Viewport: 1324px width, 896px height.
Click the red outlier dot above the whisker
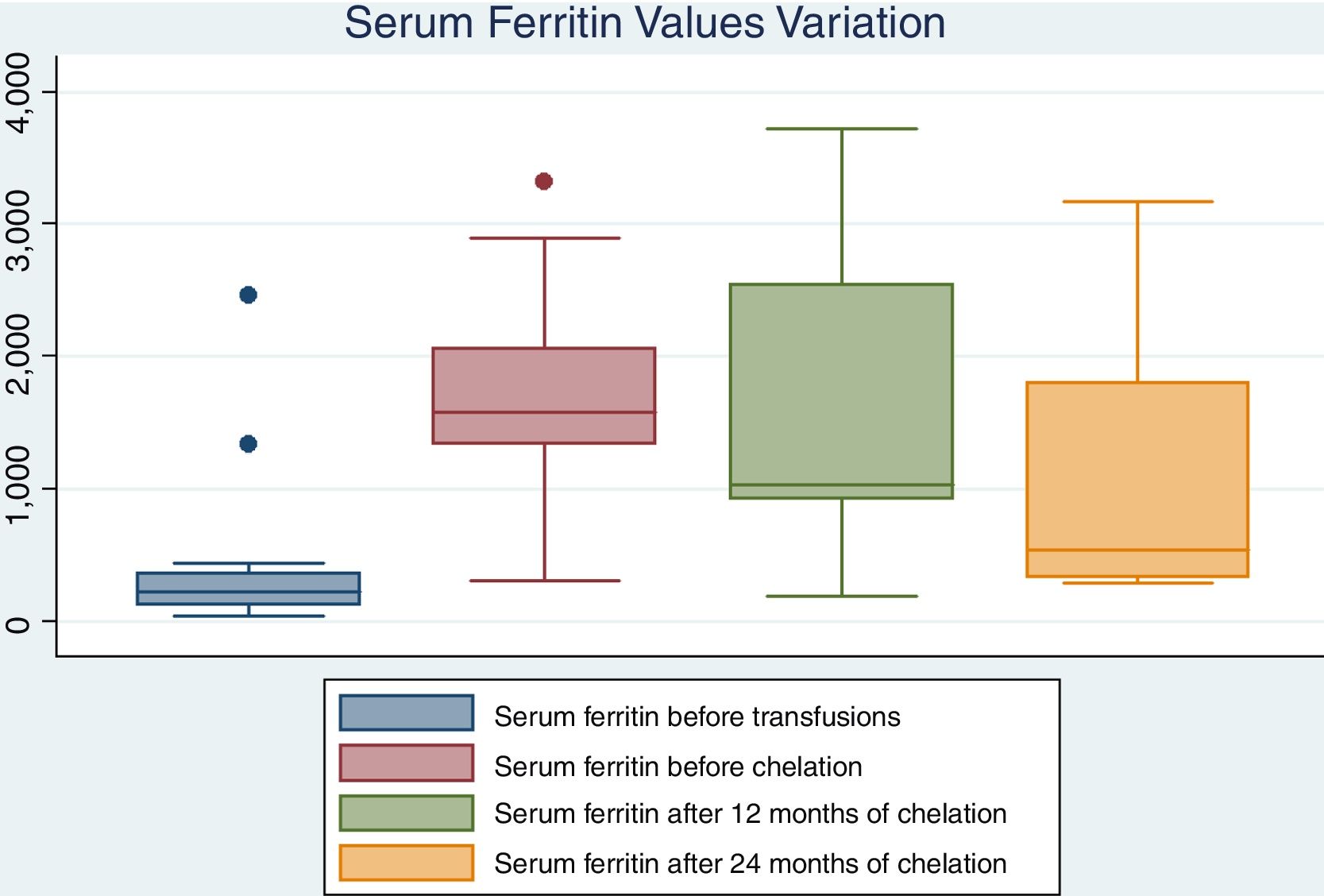tap(543, 181)
